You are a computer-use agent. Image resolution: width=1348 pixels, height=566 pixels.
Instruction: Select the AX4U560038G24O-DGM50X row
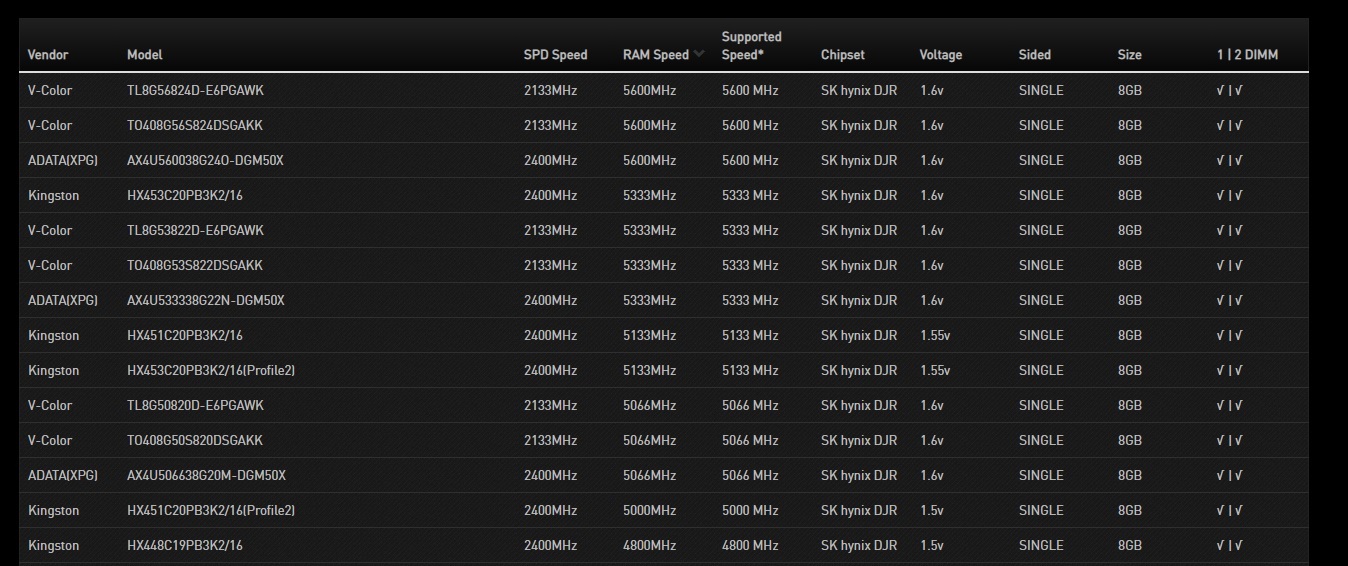coord(205,160)
